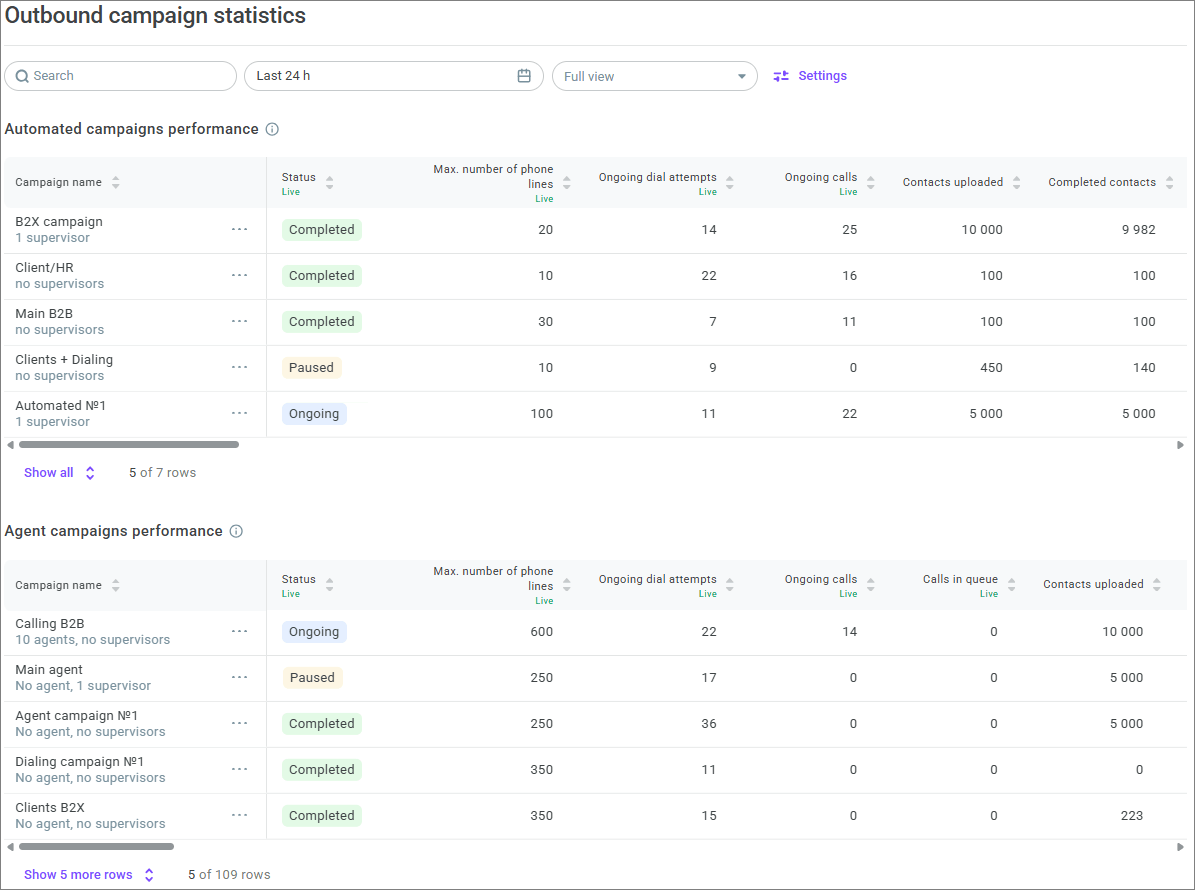
Task: Open more options for Clients B2X
Action: pos(239,815)
